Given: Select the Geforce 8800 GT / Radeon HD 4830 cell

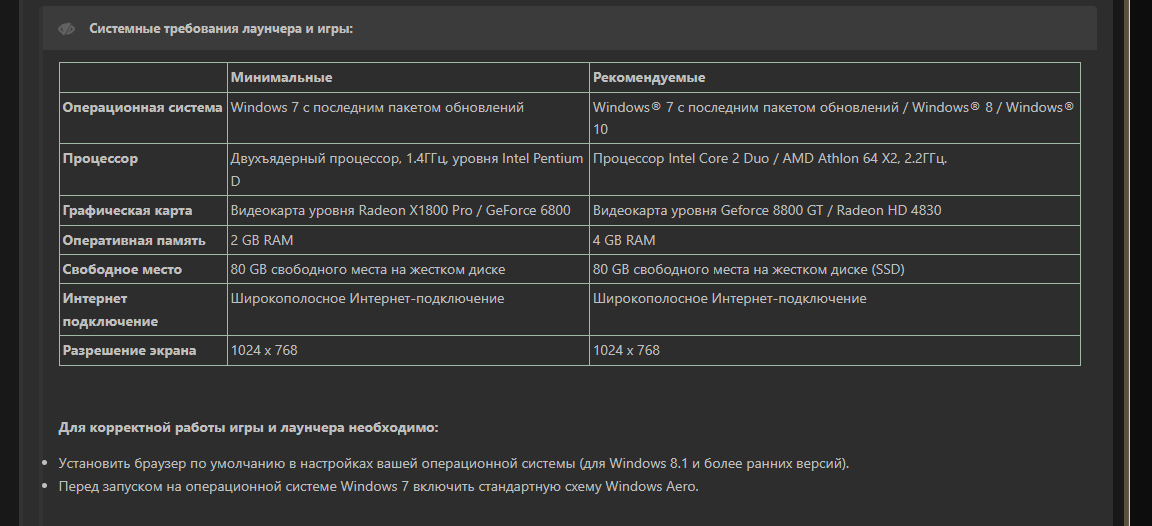Looking at the screenshot, I should coord(835,211).
